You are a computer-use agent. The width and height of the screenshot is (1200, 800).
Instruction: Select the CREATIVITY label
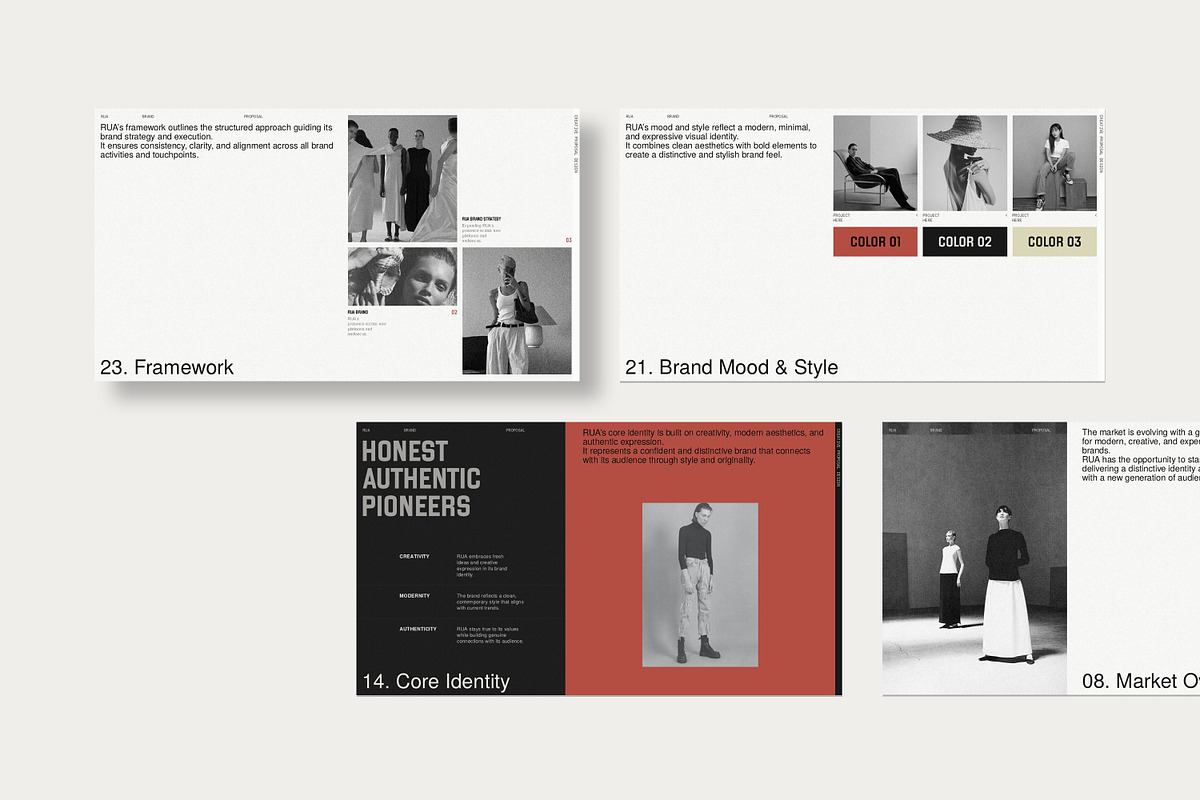point(414,556)
